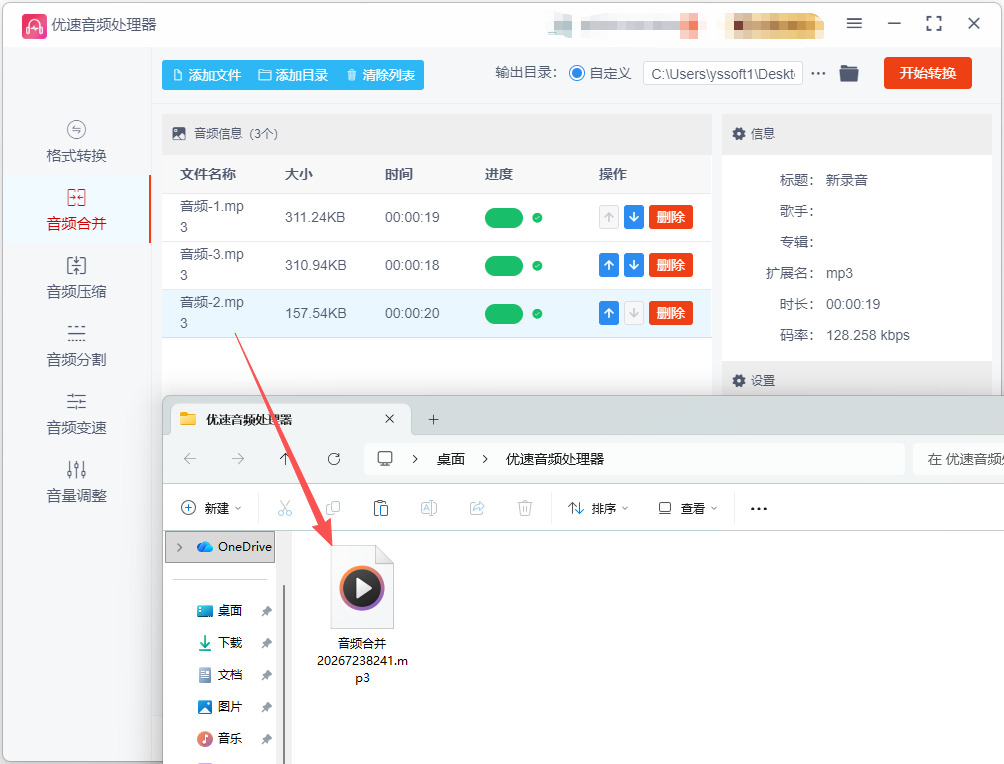Viewport: 1004px width, 764px height.
Task: Open the 查看 view dropdown
Action: pos(688,508)
